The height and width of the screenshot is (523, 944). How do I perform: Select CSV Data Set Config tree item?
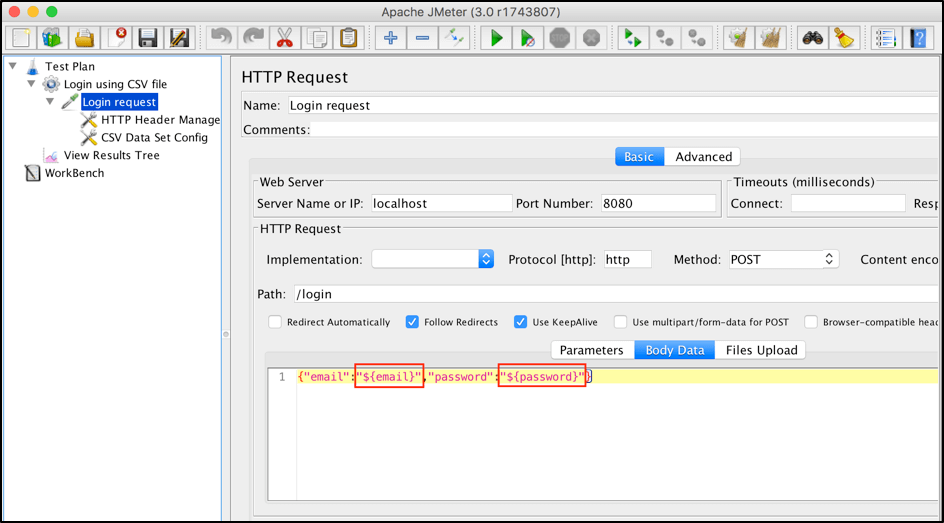pos(154,137)
